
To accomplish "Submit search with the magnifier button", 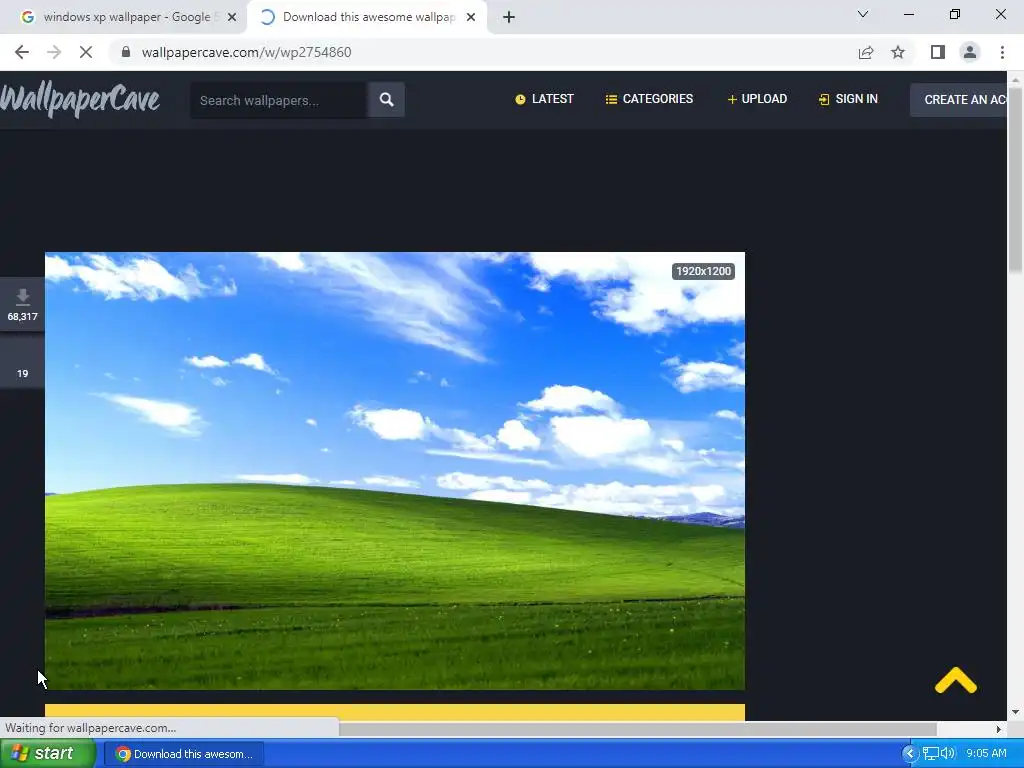I will pyautogui.click(x=386, y=100).
